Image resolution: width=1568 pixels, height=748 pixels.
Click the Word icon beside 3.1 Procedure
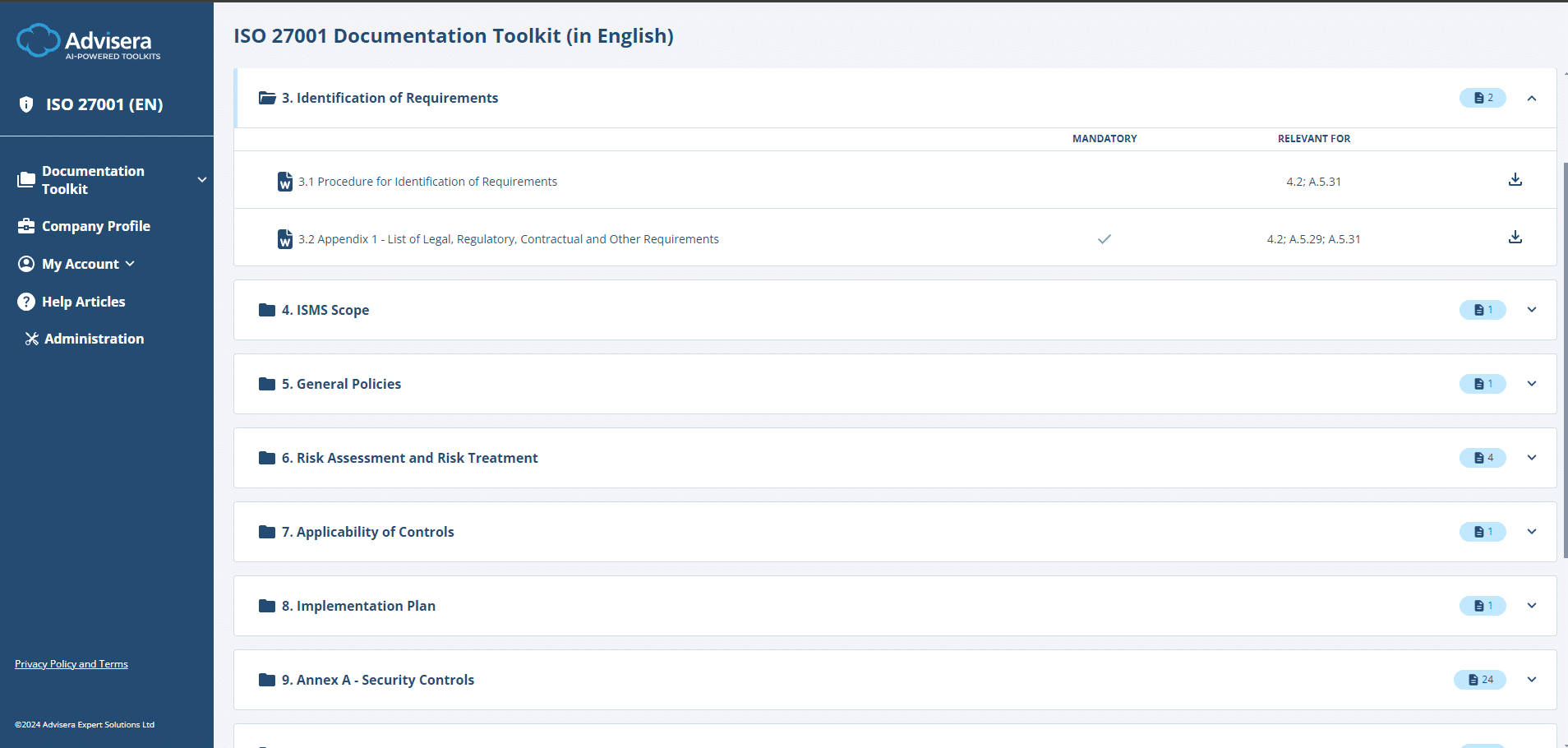point(285,182)
